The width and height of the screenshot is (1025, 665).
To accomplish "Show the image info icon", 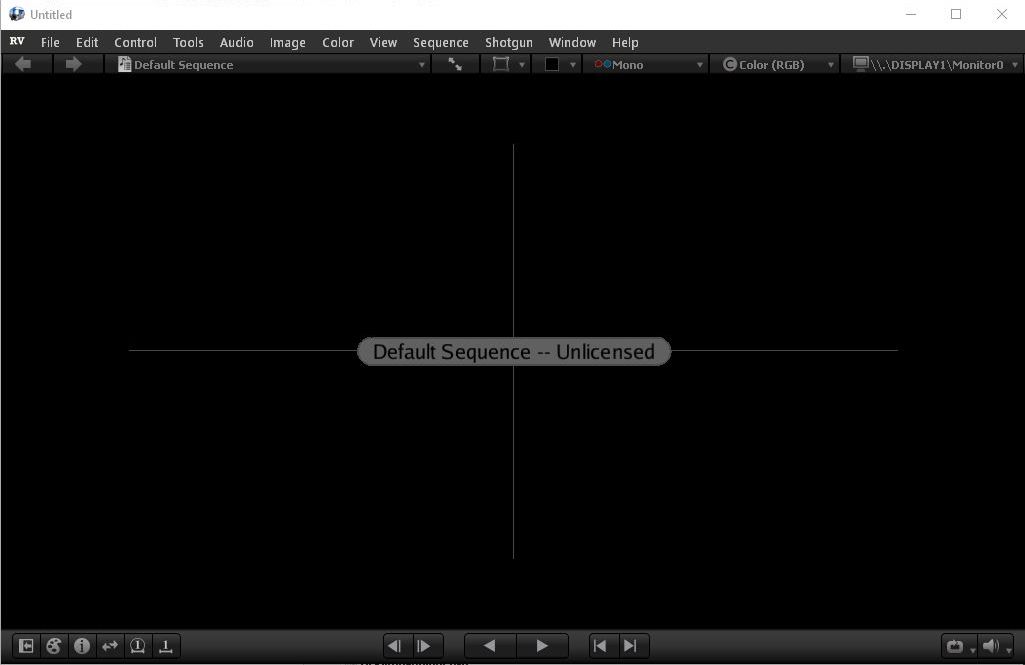I will coord(82,646).
